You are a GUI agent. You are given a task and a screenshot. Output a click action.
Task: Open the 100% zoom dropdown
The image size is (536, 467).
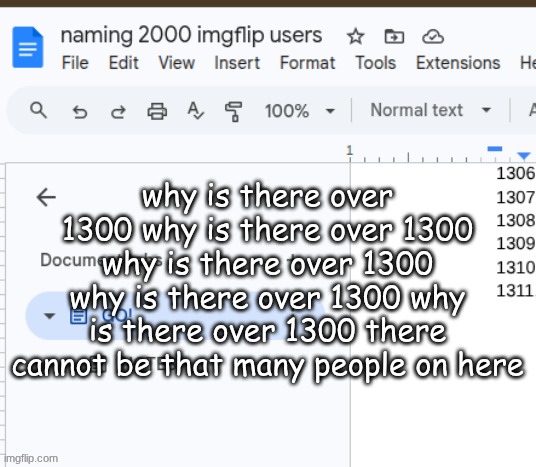click(x=299, y=111)
